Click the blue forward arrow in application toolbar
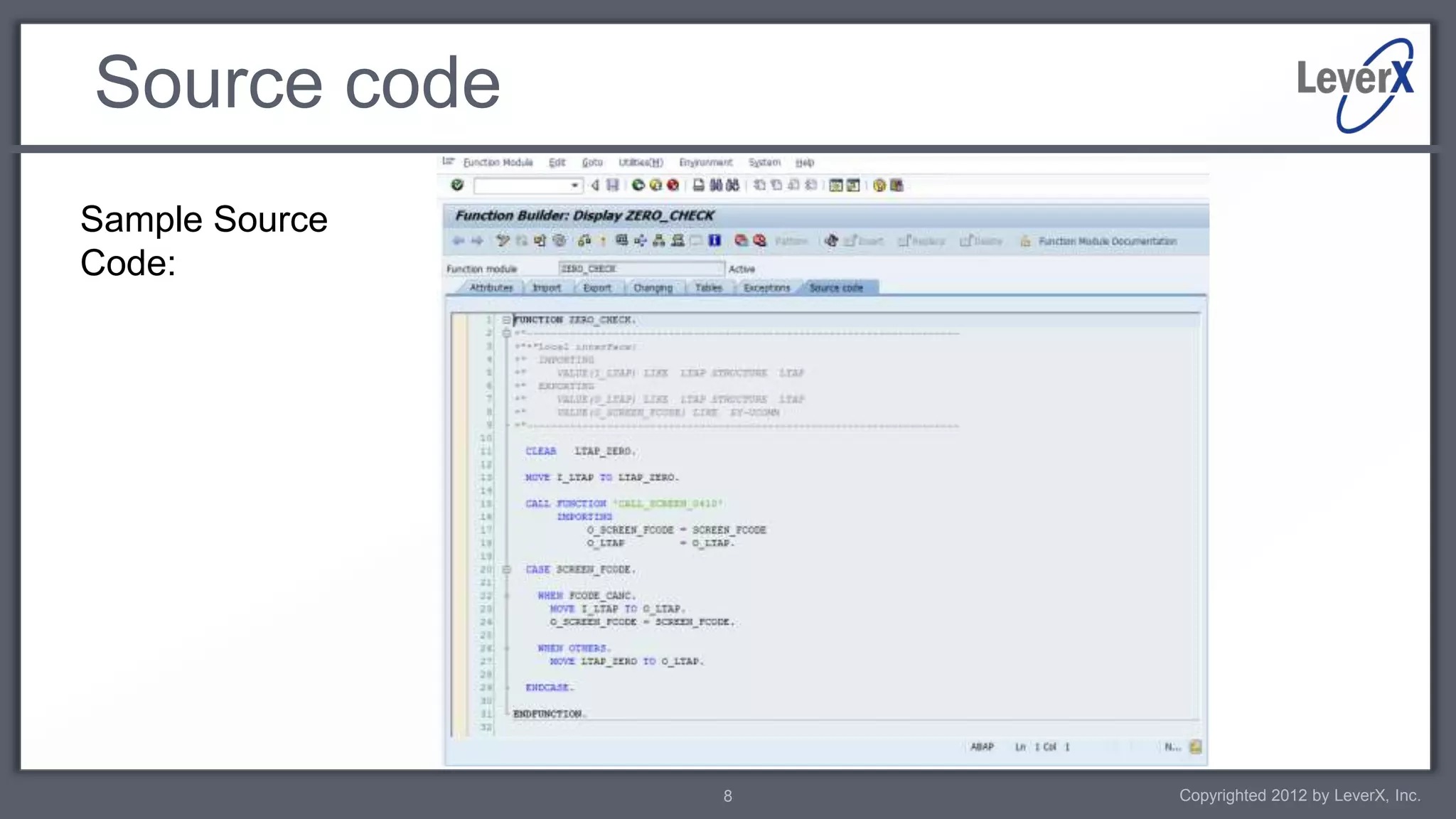Screen dimensions: 1456x819 click(477, 240)
